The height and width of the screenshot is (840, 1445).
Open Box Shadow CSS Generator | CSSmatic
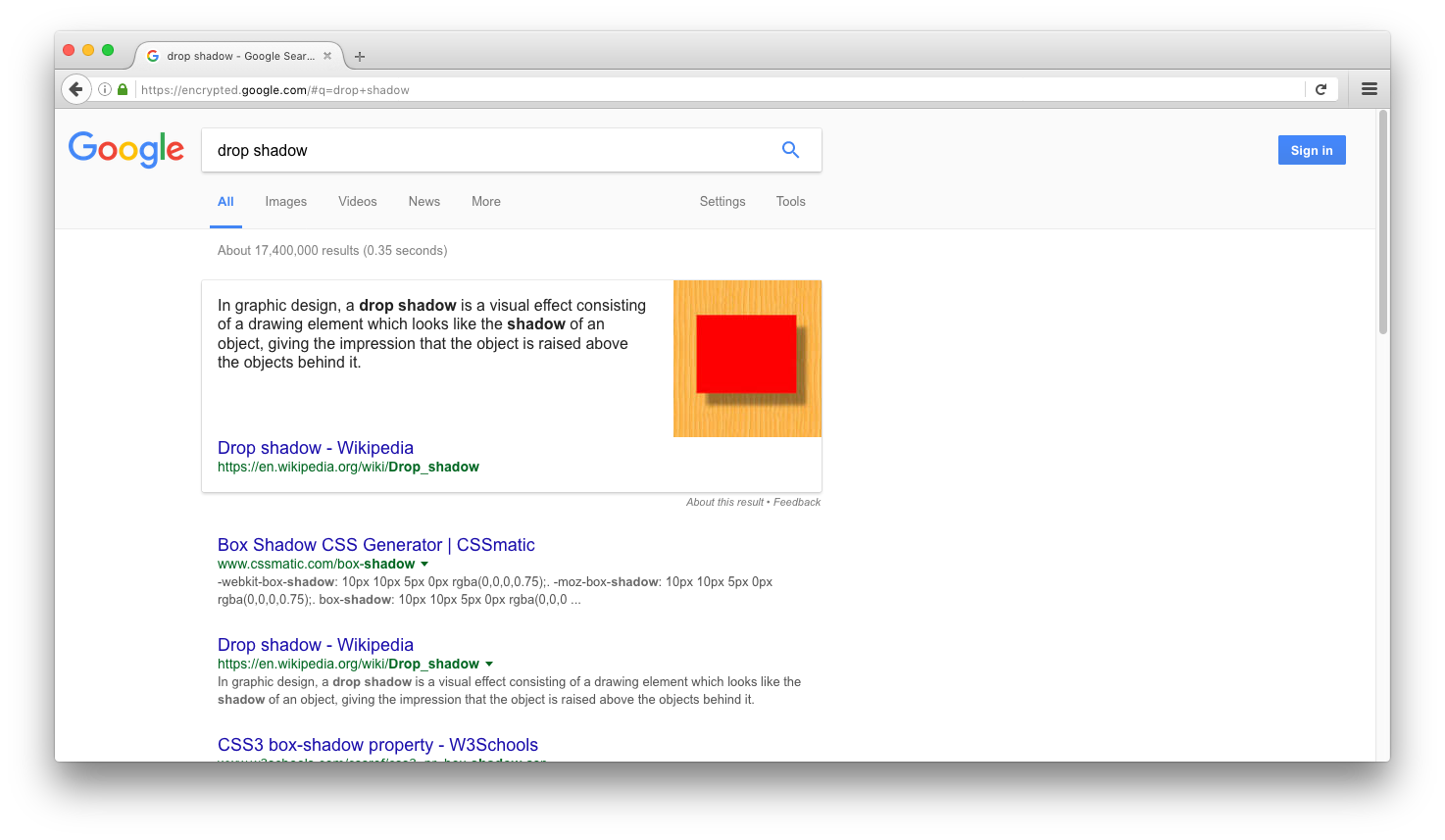click(376, 545)
